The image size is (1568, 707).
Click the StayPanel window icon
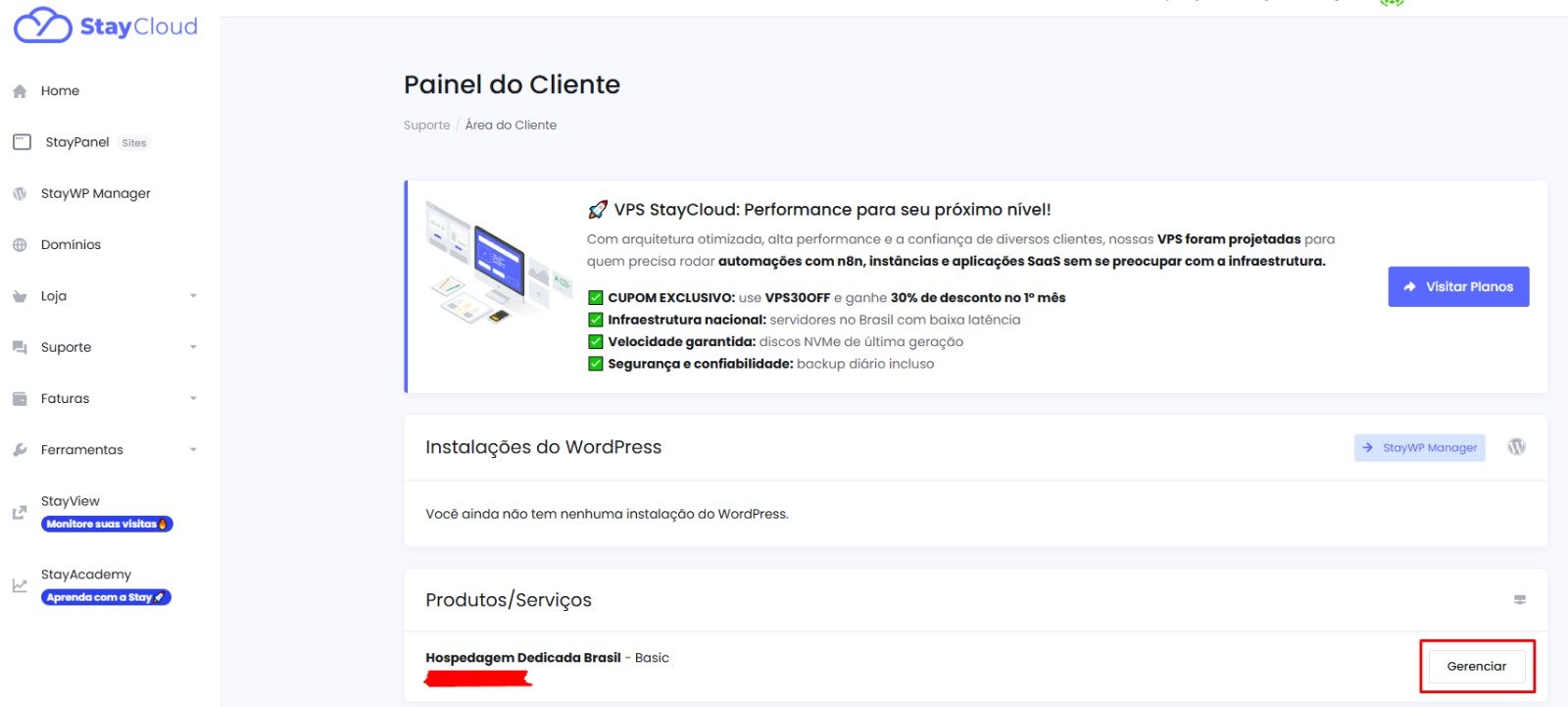[x=22, y=142]
